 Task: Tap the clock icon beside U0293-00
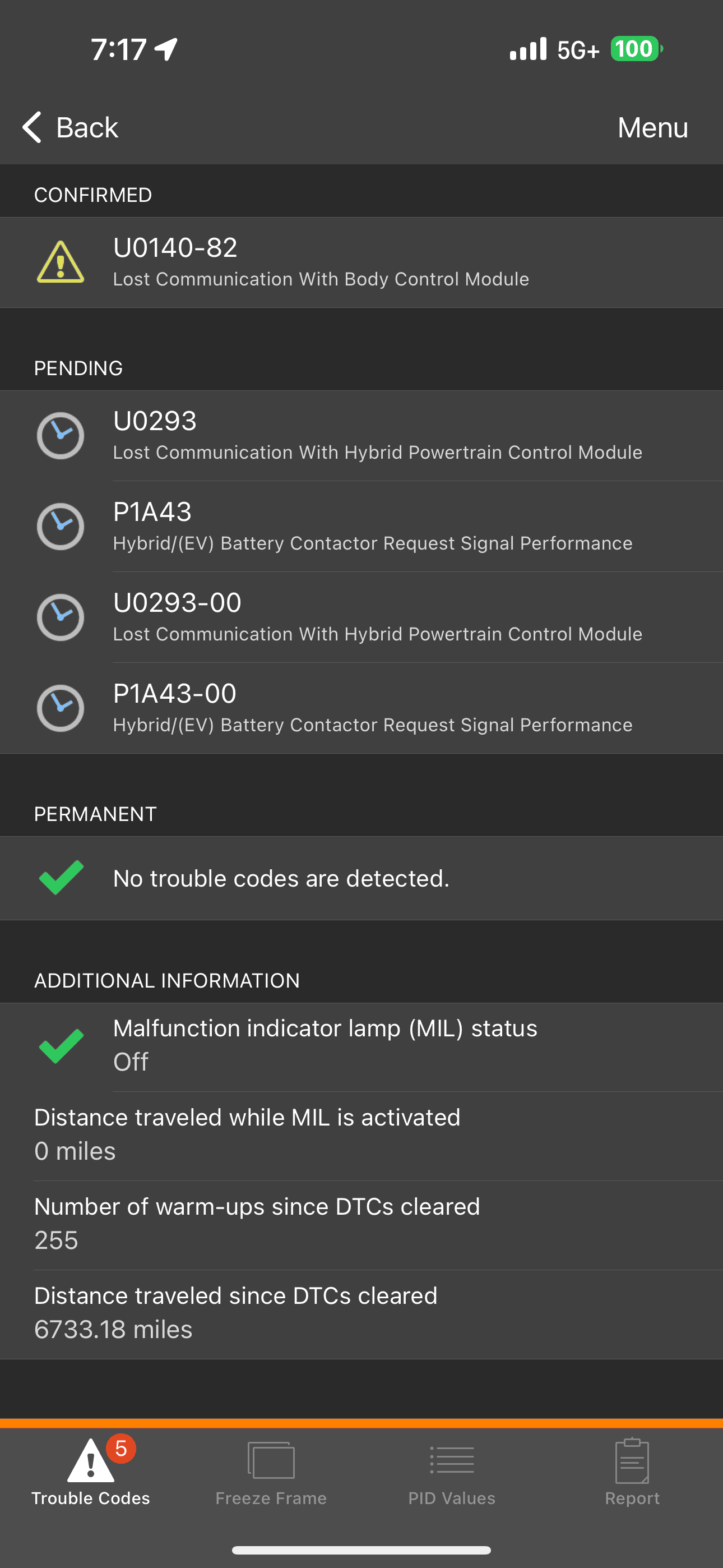(61, 617)
